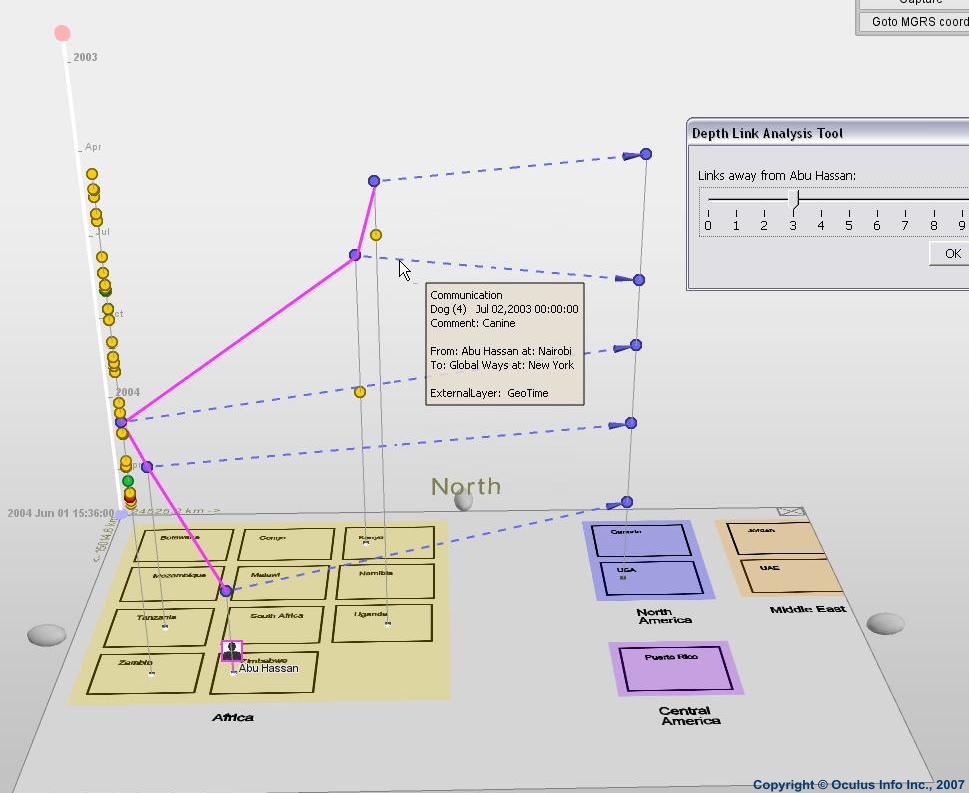Screen dimensions: 969x793
Task: Select the green event dot on the timeline
Action: coord(128,481)
